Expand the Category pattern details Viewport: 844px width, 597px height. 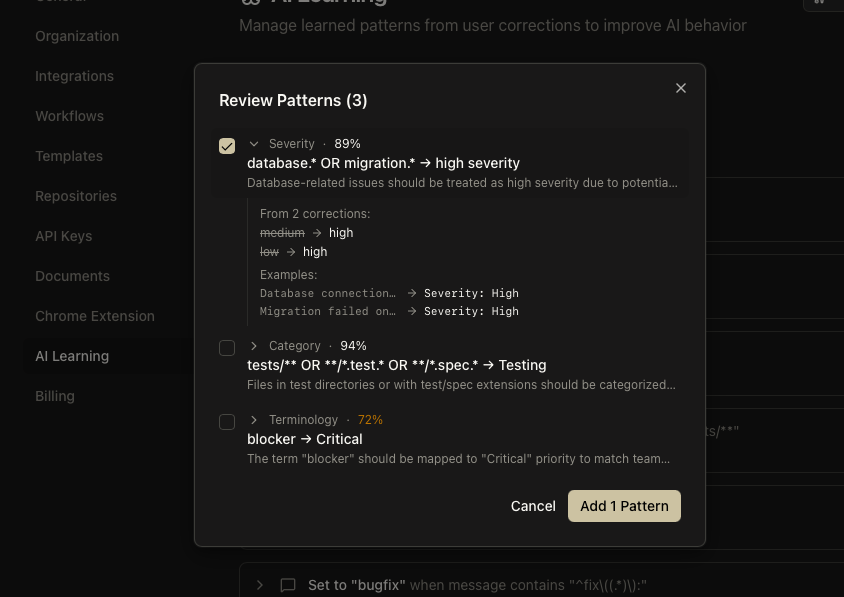pyautogui.click(x=254, y=345)
